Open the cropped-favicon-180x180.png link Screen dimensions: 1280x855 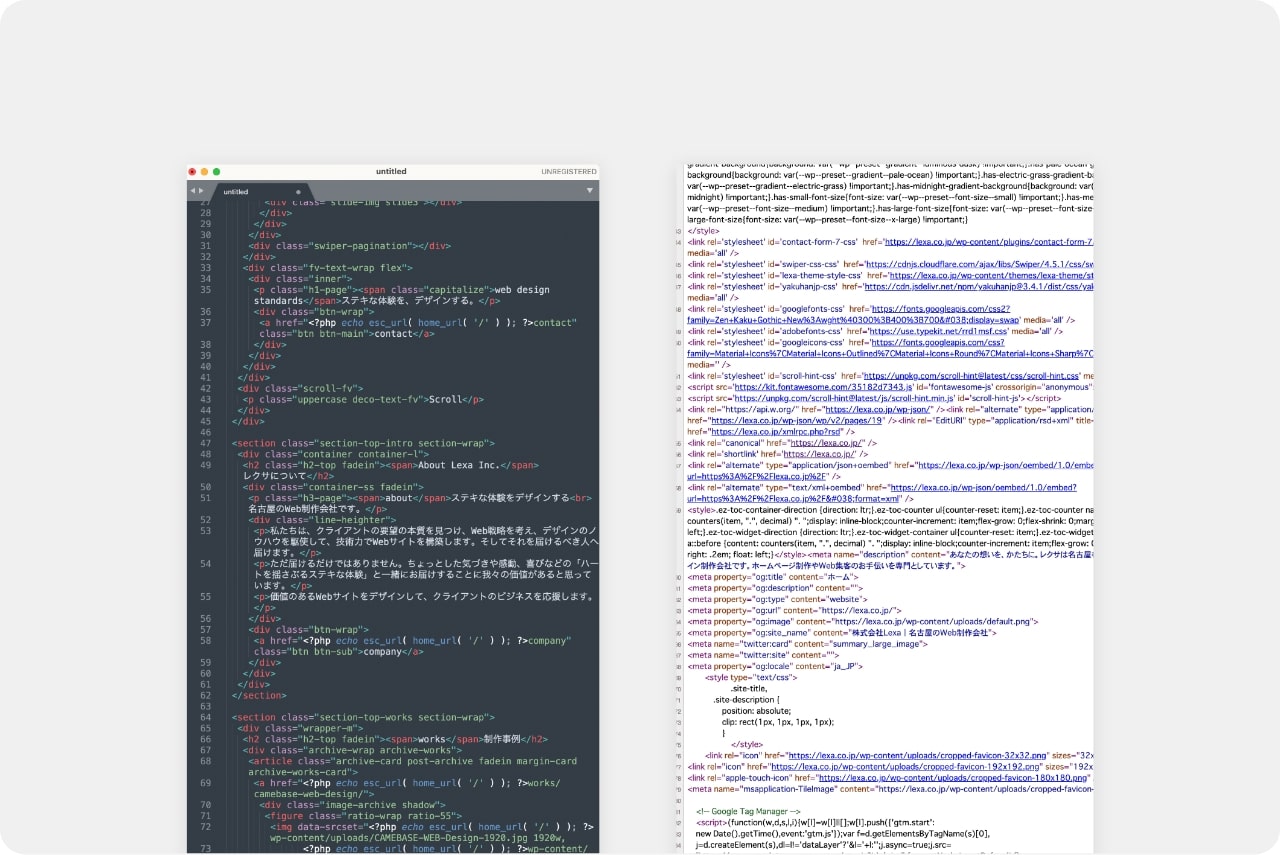953,777
